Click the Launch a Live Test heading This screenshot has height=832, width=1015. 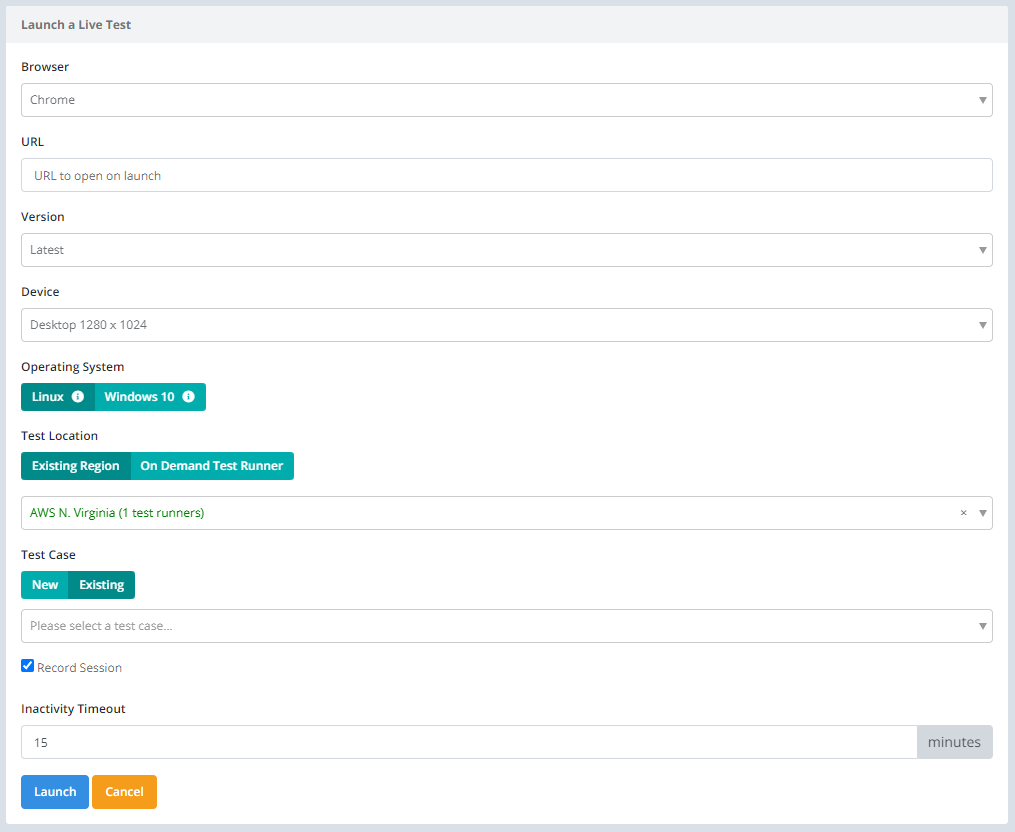coord(76,25)
